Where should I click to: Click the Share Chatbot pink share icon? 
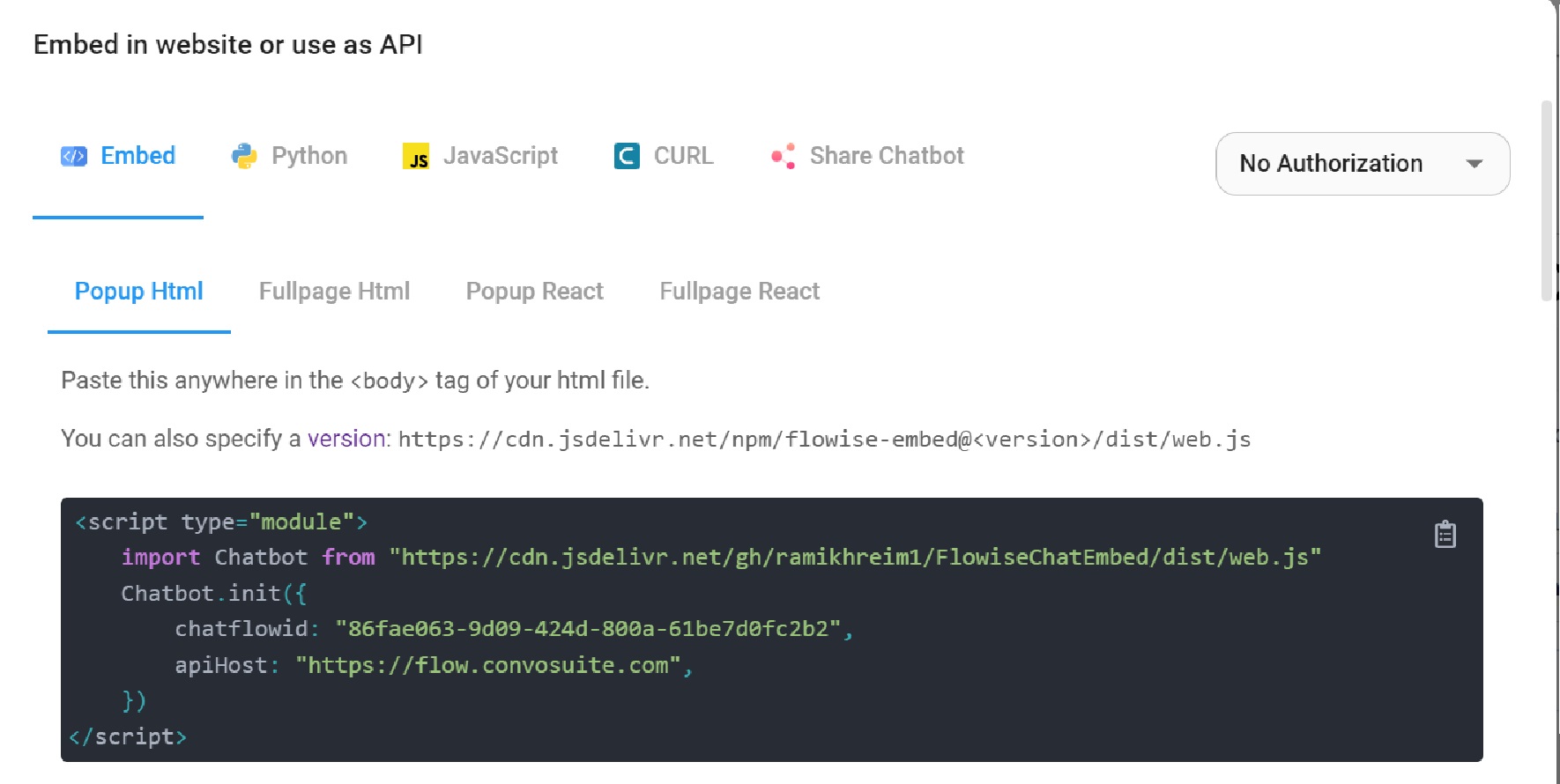coord(784,156)
